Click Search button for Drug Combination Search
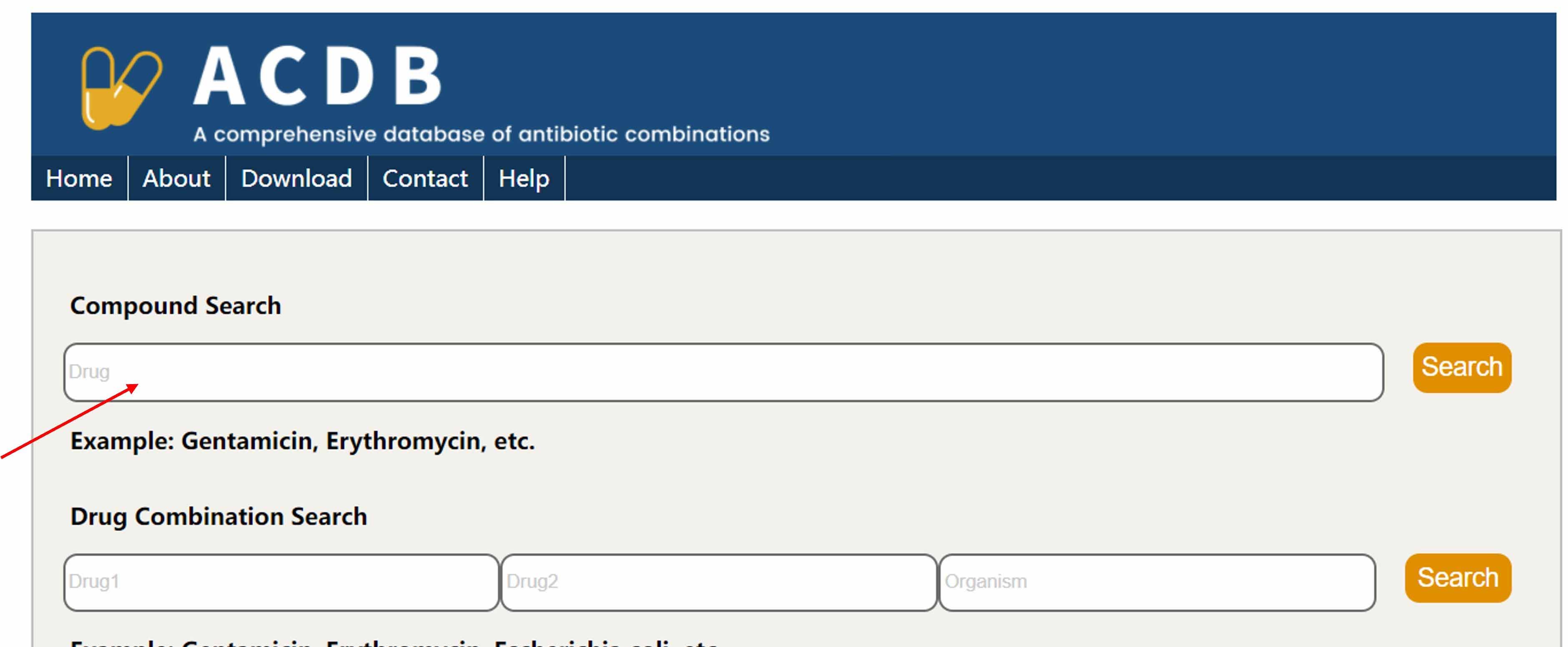The height and width of the screenshot is (647, 1568). pyautogui.click(x=1458, y=578)
